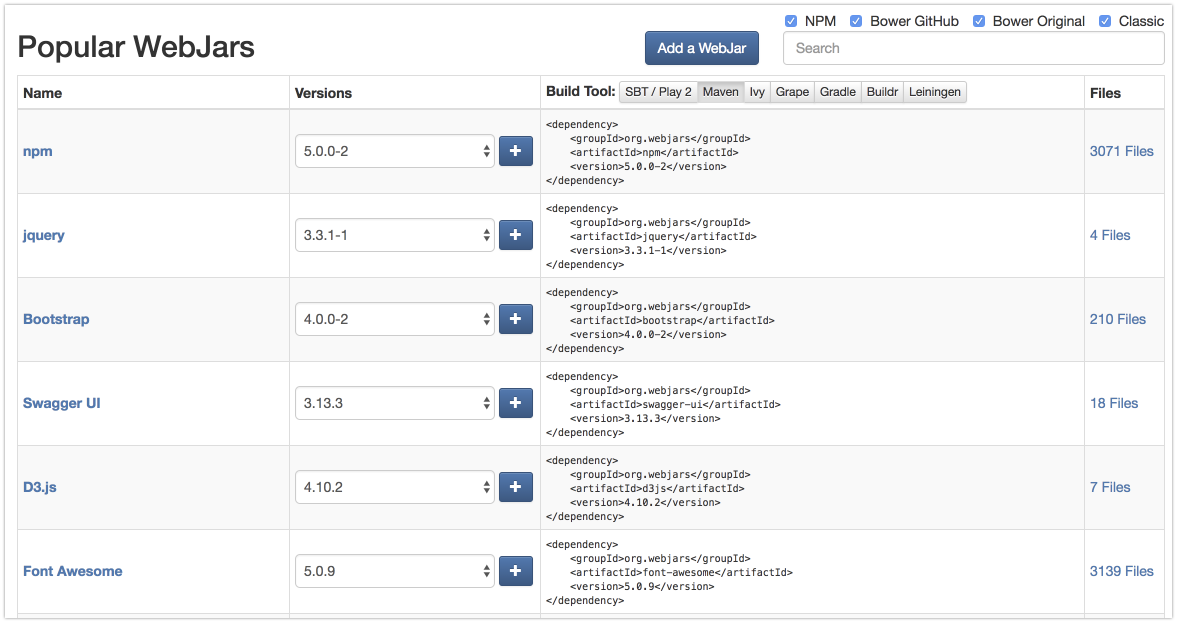This screenshot has width=1177, height=623.
Task: Select the Maven build tool tab
Action: point(721,92)
